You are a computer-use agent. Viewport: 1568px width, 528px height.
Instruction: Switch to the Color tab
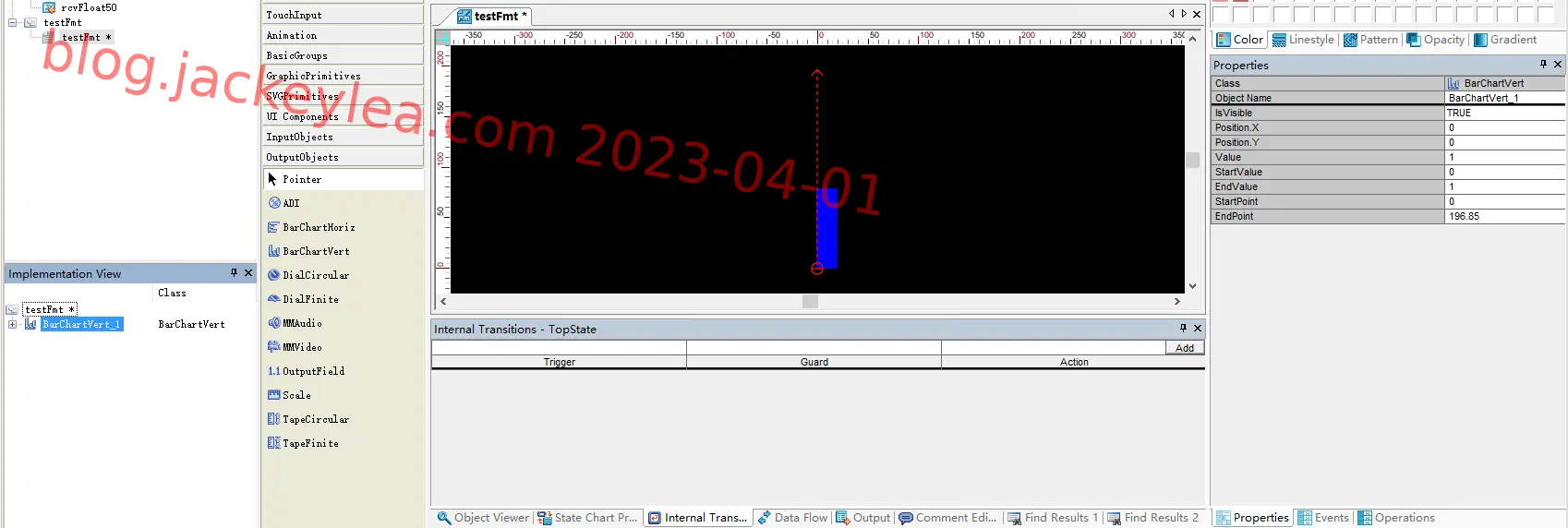1239,40
